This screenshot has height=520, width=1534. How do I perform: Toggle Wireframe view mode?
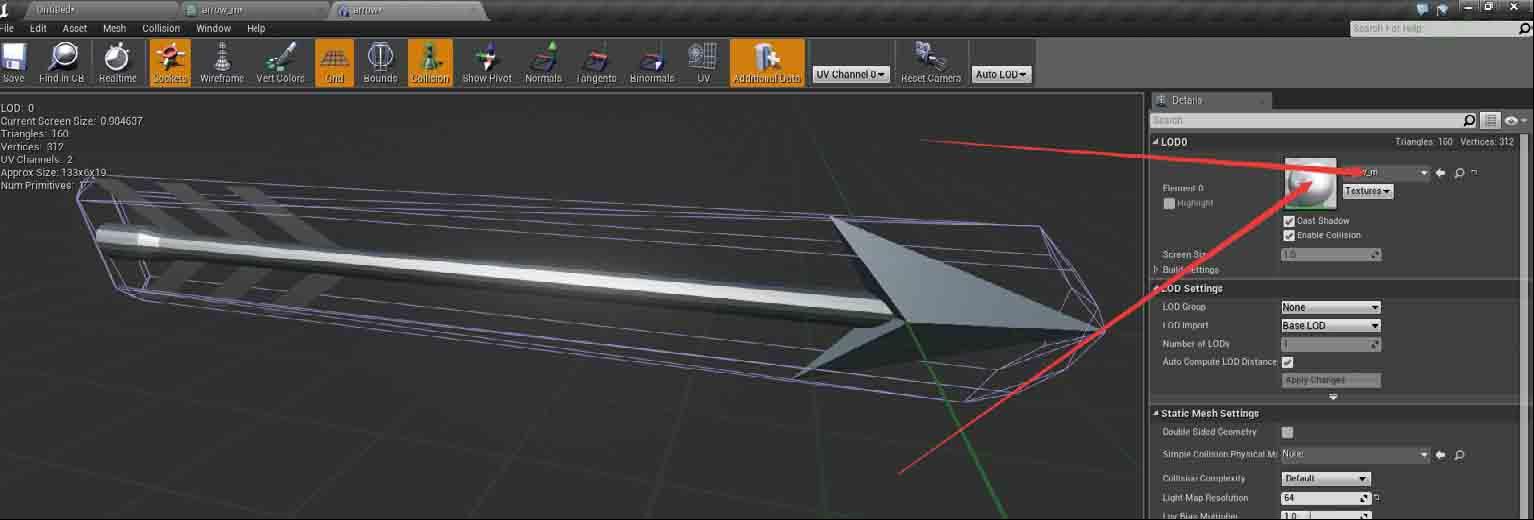[221, 62]
